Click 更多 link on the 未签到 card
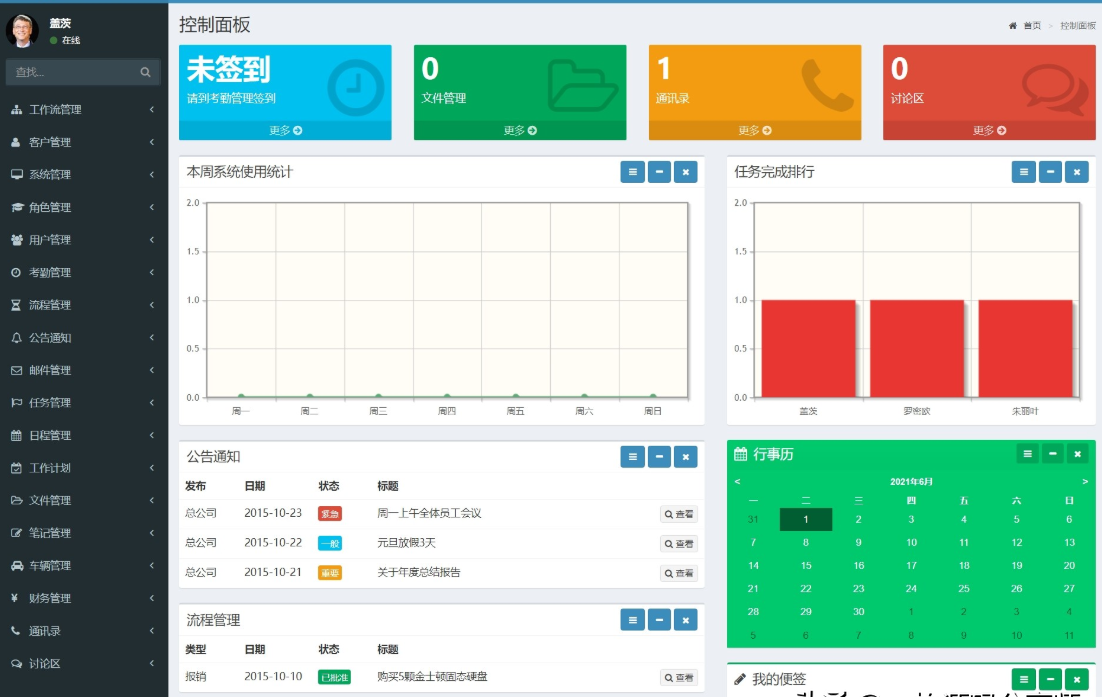This screenshot has width=1102, height=697. (285, 131)
